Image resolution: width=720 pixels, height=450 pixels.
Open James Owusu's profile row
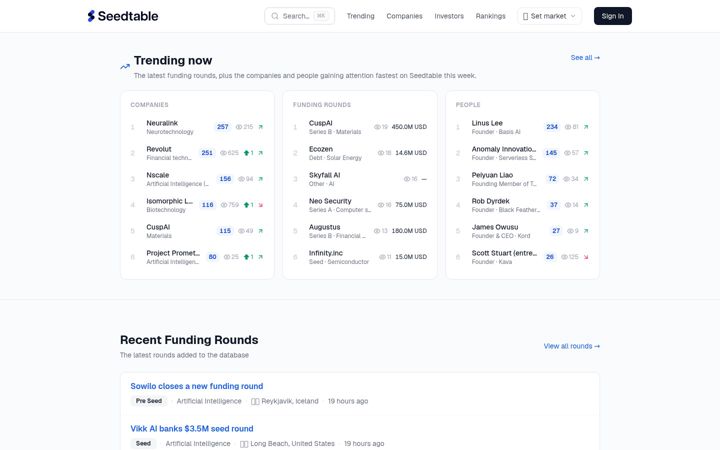[523, 231]
